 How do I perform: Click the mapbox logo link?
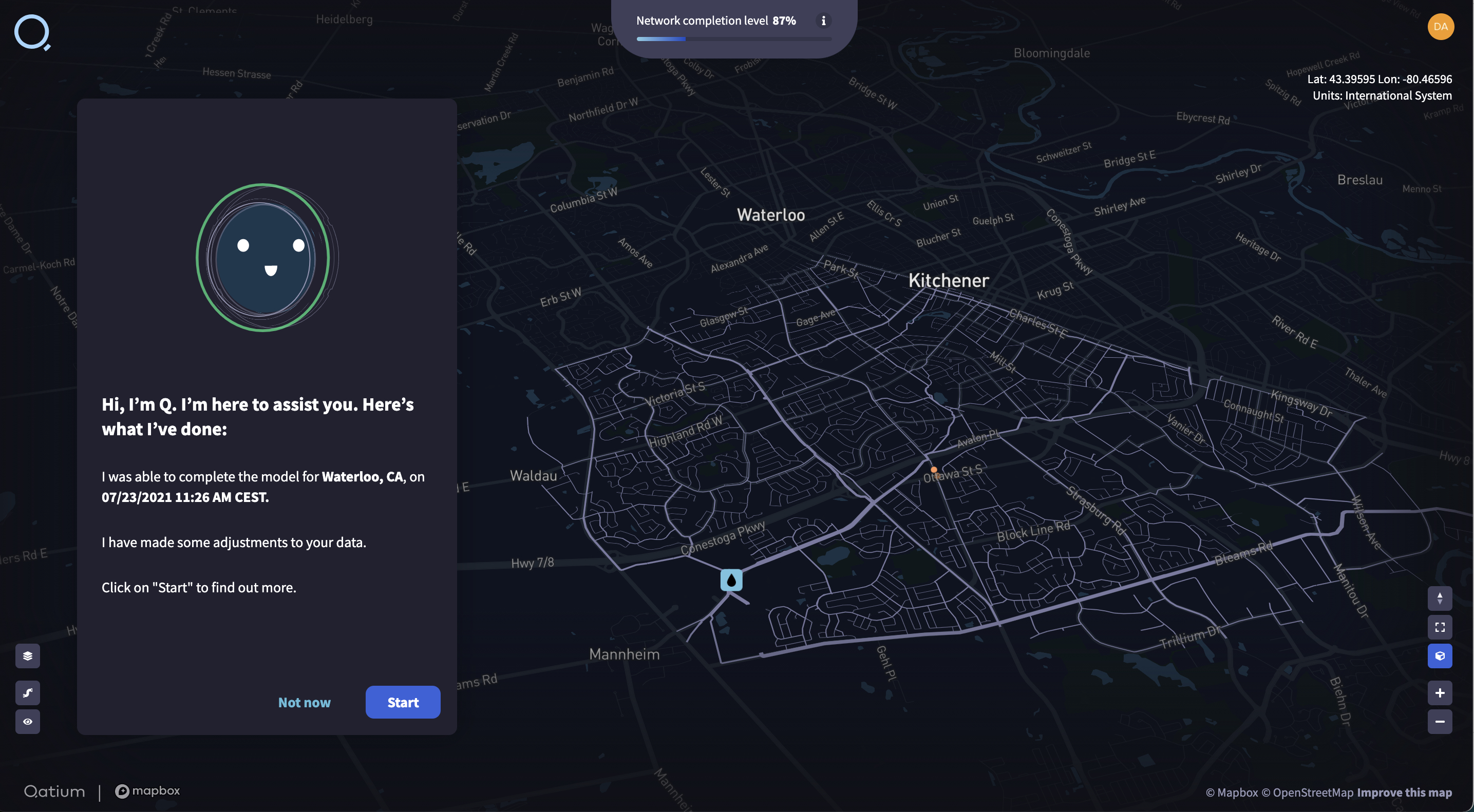pyautogui.click(x=147, y=791)
